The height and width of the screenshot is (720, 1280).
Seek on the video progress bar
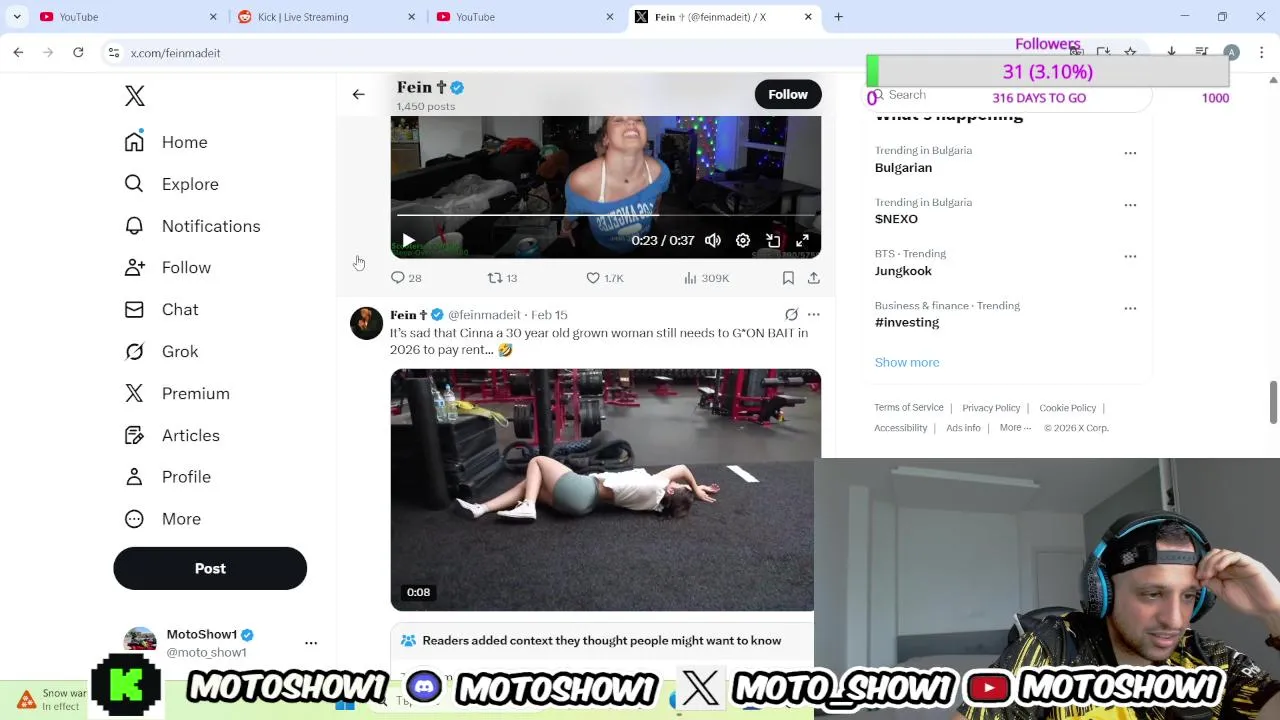[x=605, y=214]
